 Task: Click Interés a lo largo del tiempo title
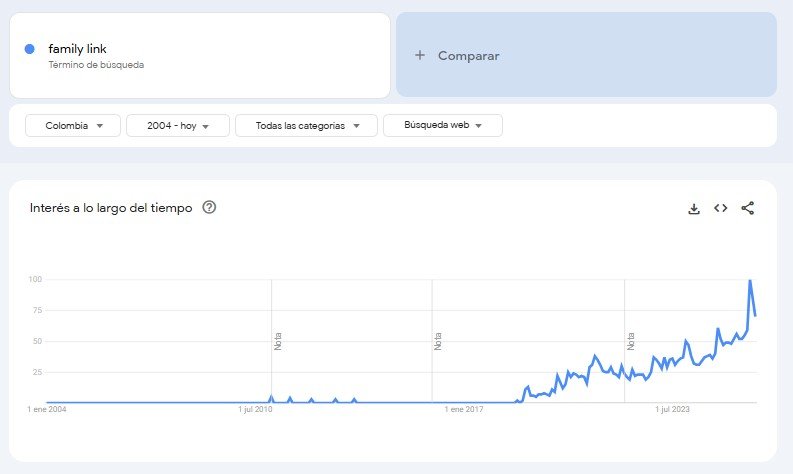coord(111,208)
